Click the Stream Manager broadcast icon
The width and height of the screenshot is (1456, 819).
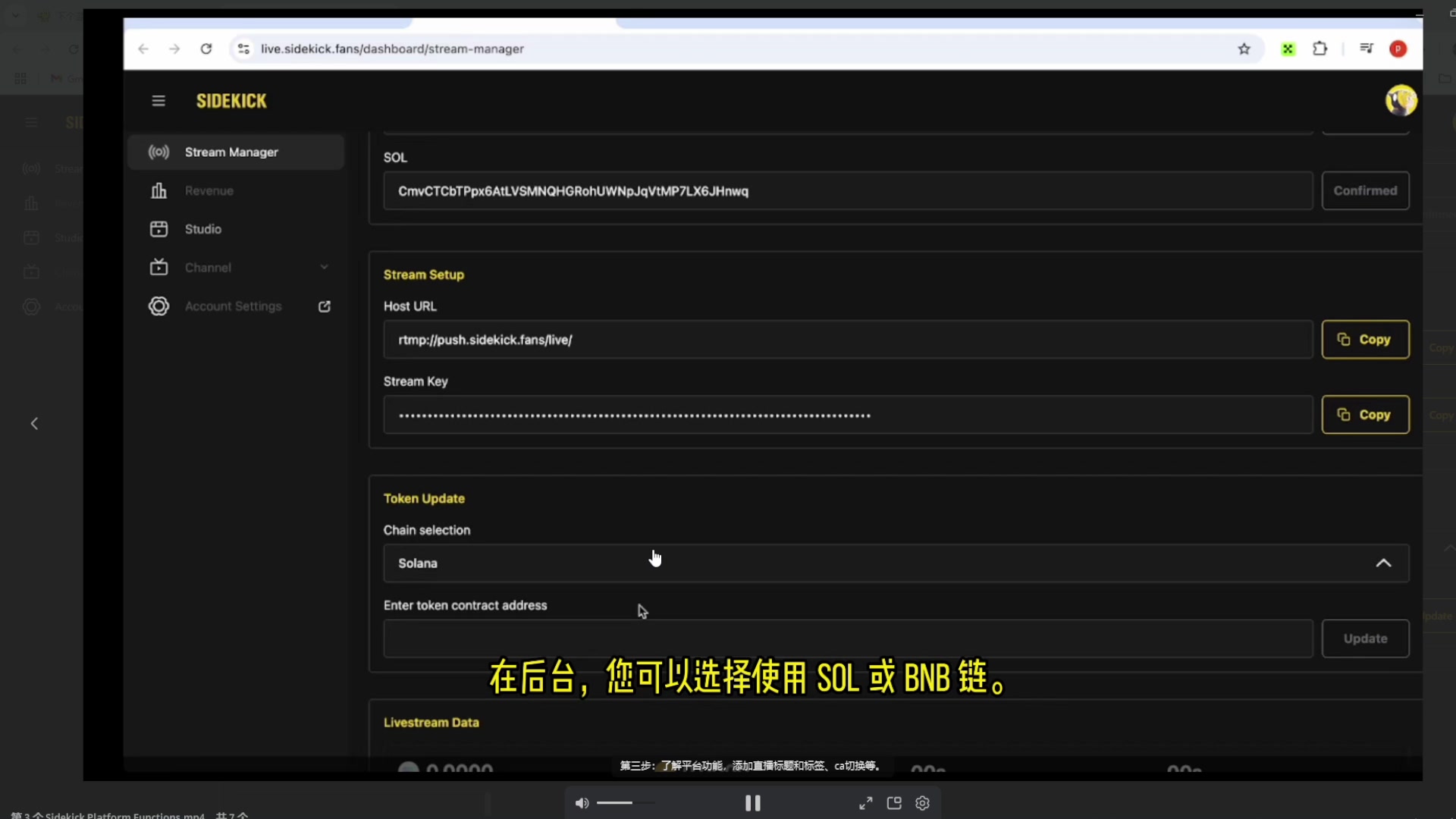pos(158,152)
